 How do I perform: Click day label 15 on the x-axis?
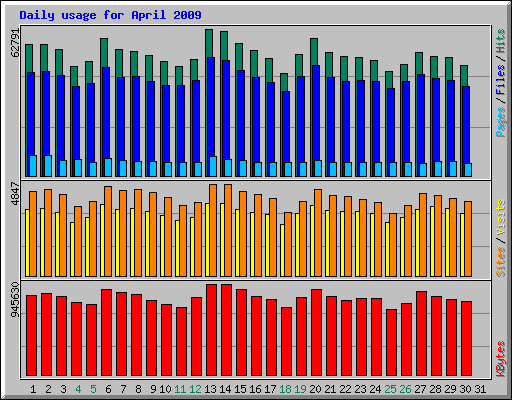[240, 389]
